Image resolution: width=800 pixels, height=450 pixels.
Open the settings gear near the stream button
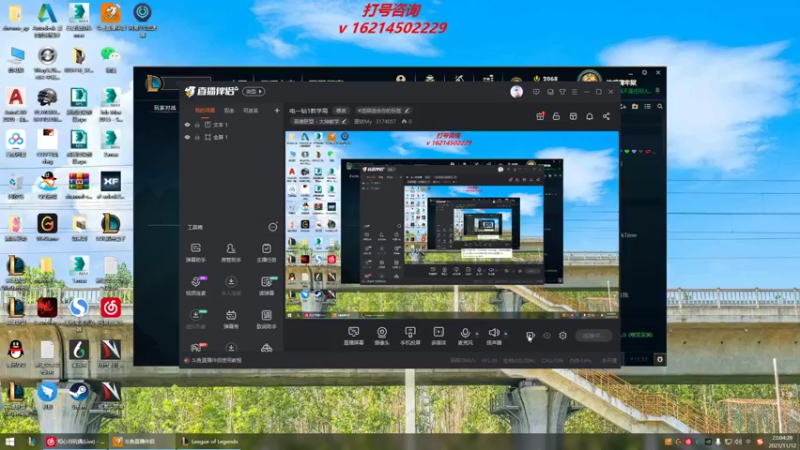[563, 335]
